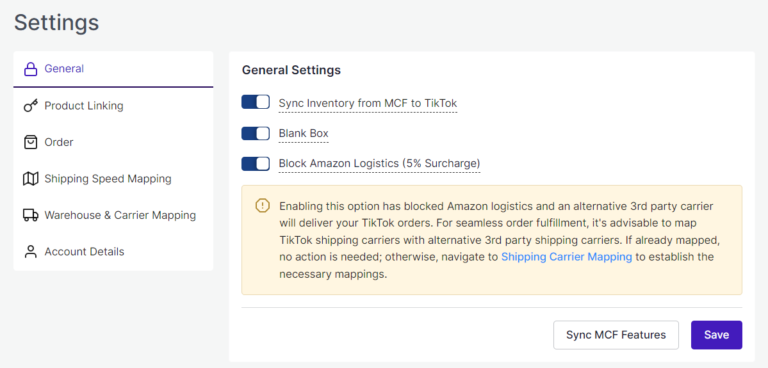Click the truck icon for Warehouse & Carrier Mapping
The image size is (768, 368).
coord(31,215)
